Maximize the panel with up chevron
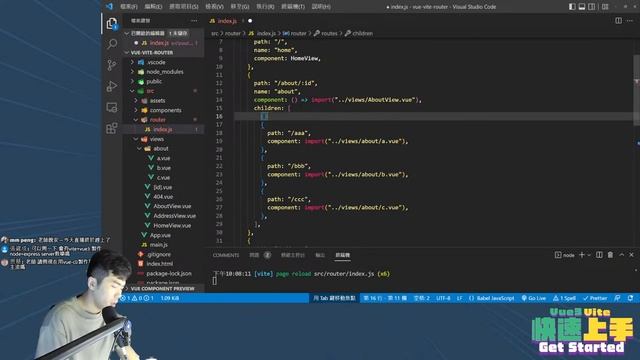This screenshot has width=640, height=360. [622, 255]
